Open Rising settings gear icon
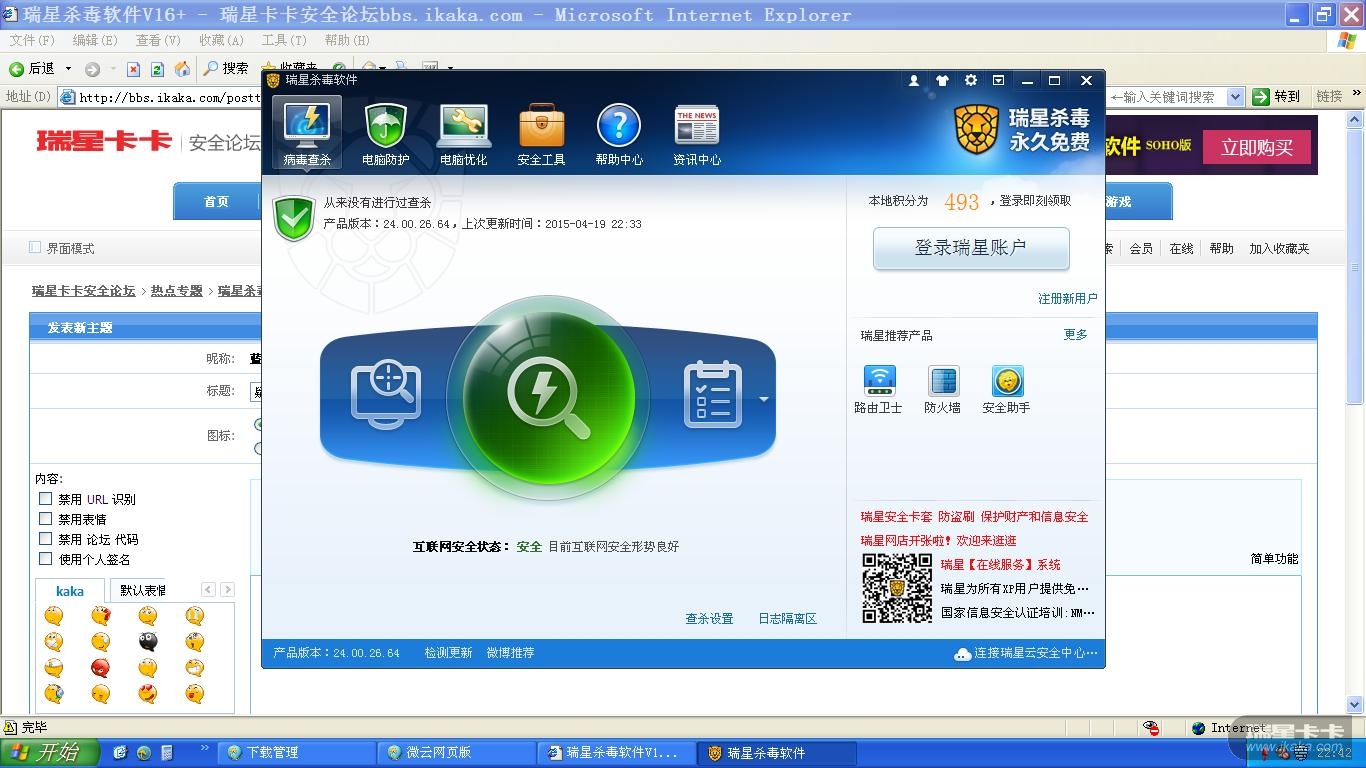The image size is (1366, 768). pos(970,81)
